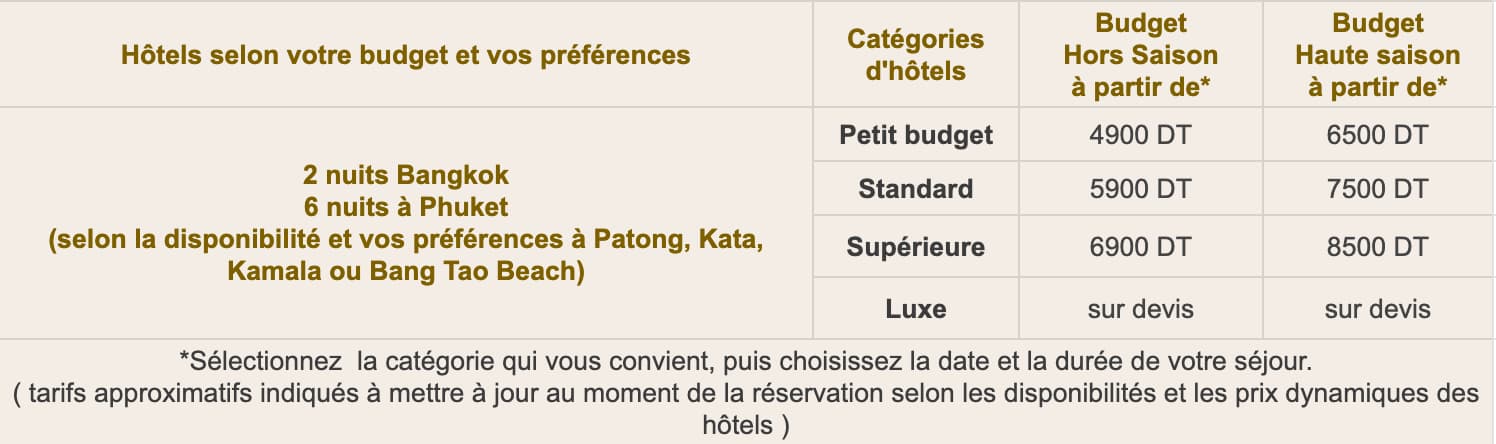Screen dimensions: 1496x444
Task: Click the Budget Haute saison header
Action: tap(1377, 55)
